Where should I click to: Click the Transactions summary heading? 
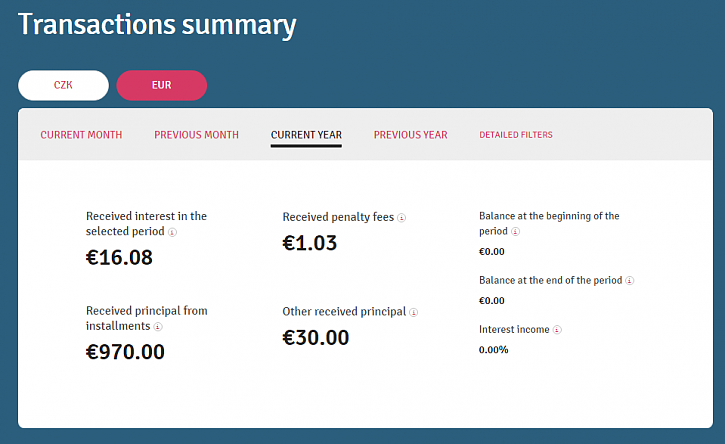coord(157,25)
